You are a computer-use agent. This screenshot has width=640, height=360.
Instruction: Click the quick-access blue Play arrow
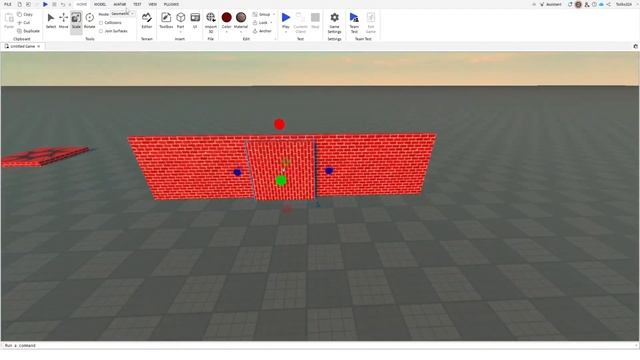click(45, 4)
